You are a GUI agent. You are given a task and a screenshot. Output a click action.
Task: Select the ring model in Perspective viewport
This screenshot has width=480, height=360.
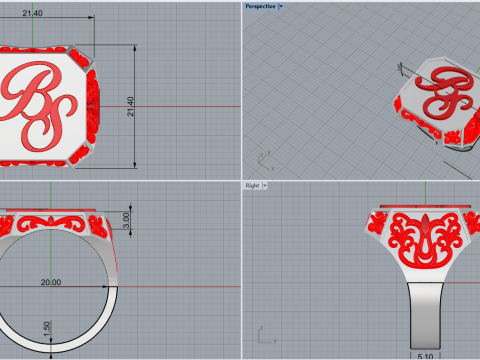coord(437,104)
